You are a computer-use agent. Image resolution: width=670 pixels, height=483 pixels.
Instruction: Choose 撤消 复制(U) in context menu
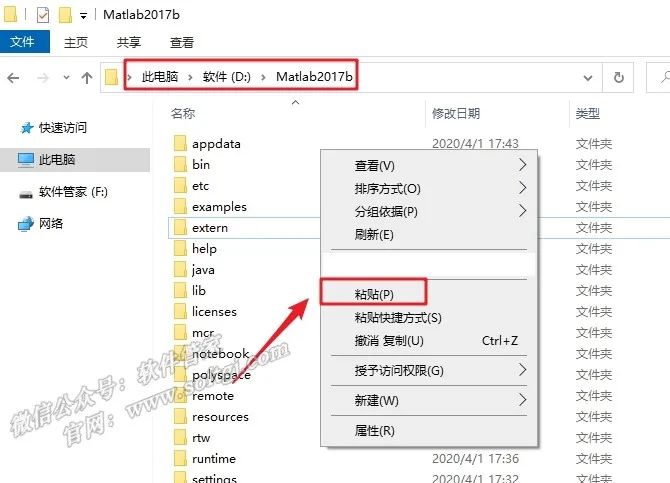click(x=429, y=341)
